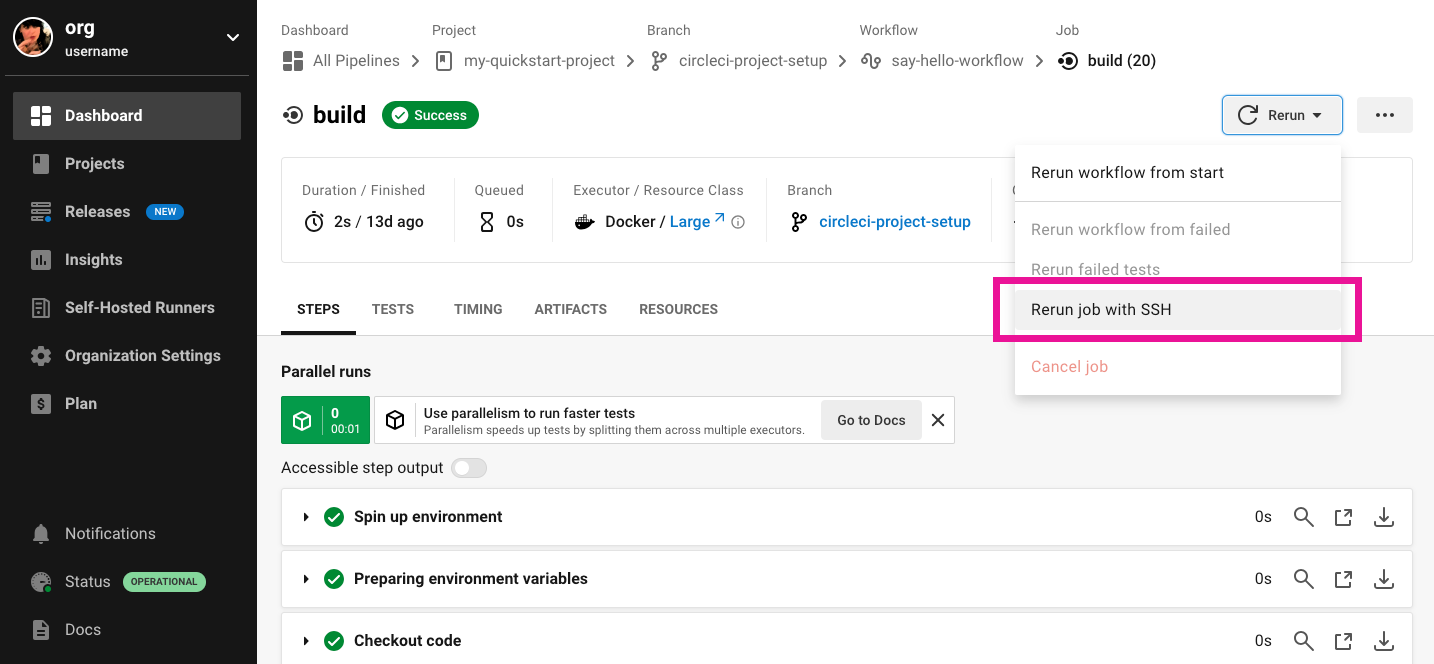
Task: Click the Docs document icon
Action: click(x=41, y=630)
